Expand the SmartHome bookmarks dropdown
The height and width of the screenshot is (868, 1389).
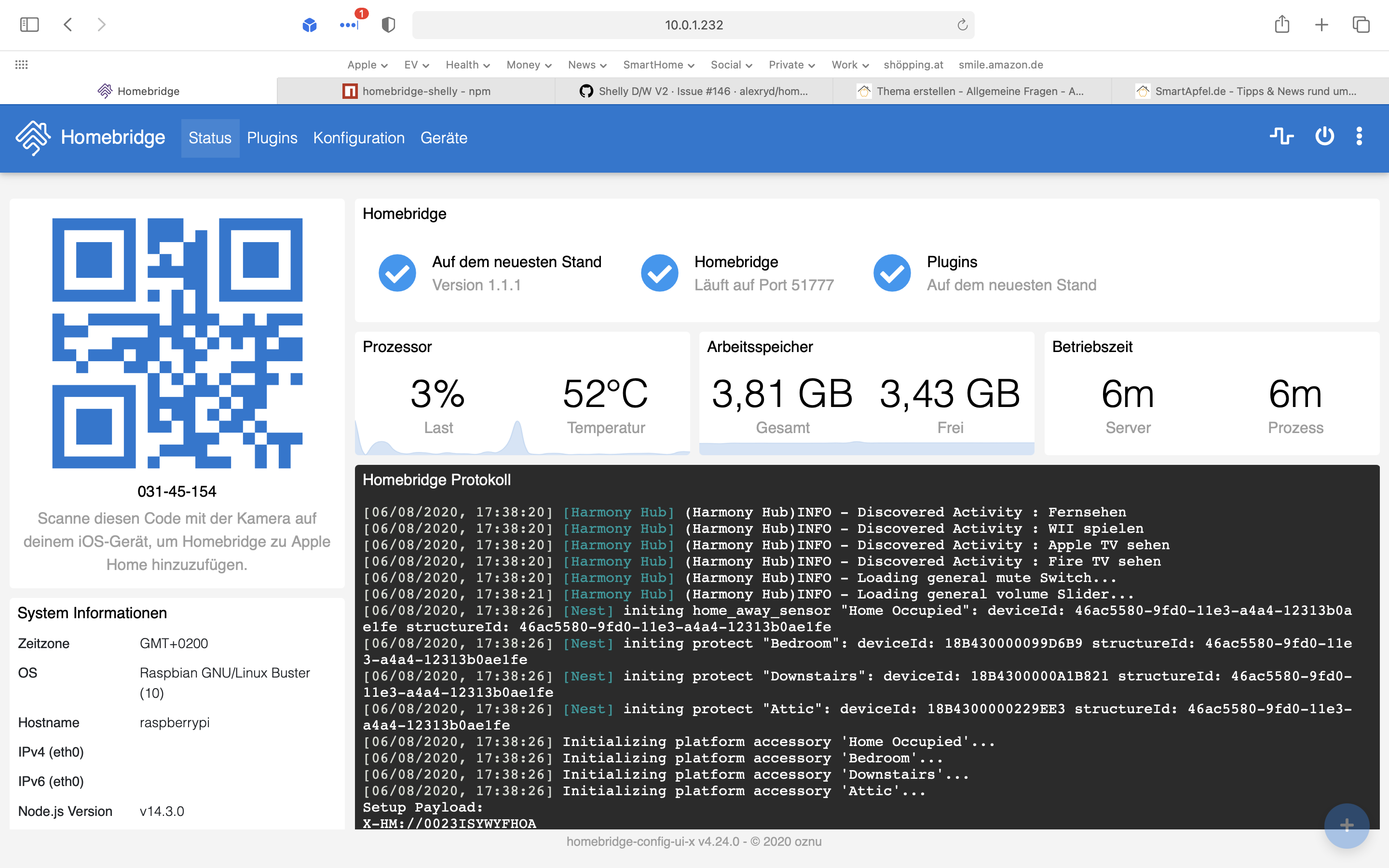pyautogui.click(x=658, y=65)
